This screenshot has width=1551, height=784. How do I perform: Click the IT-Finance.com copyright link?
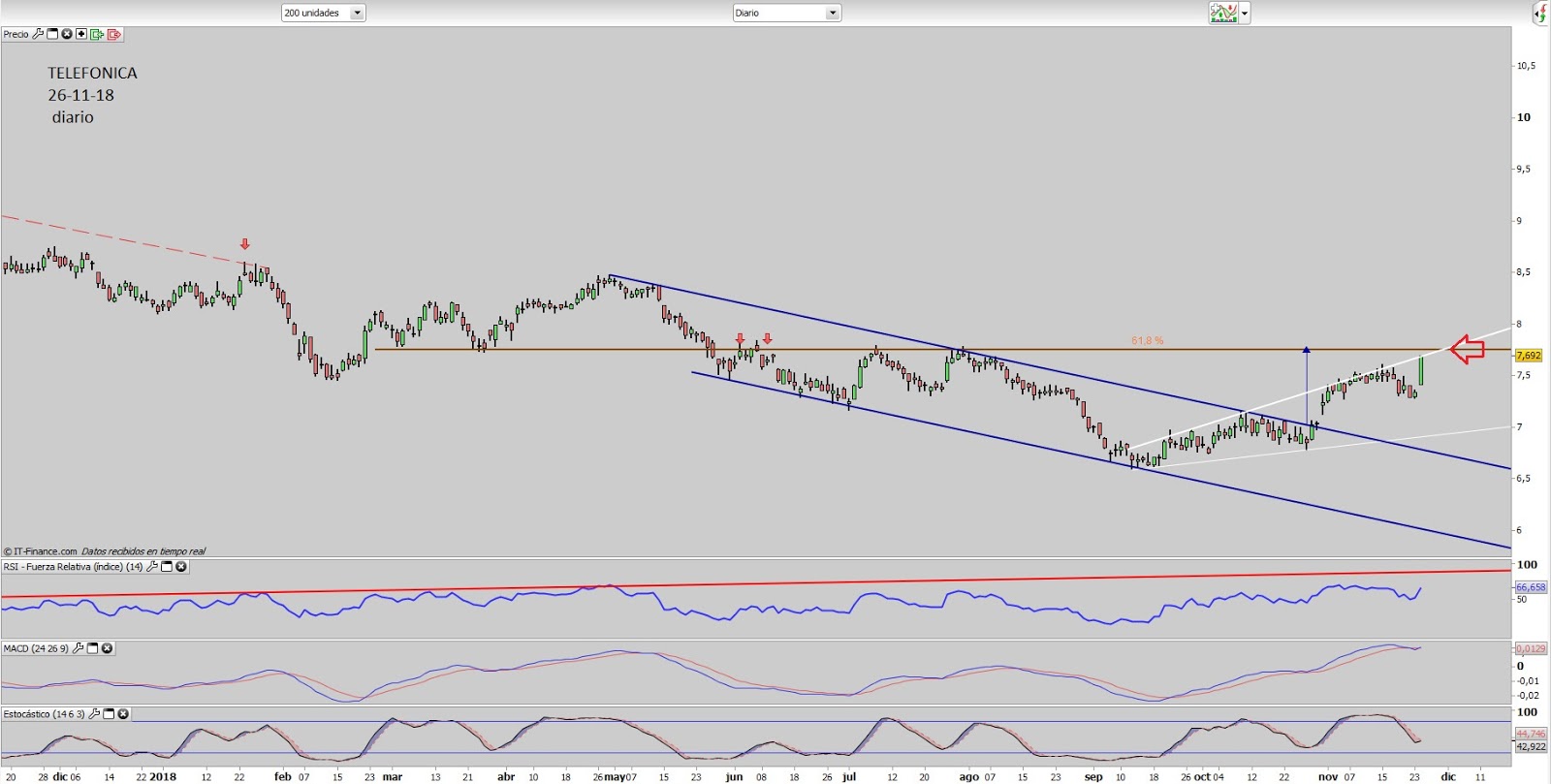pos(40,551)
